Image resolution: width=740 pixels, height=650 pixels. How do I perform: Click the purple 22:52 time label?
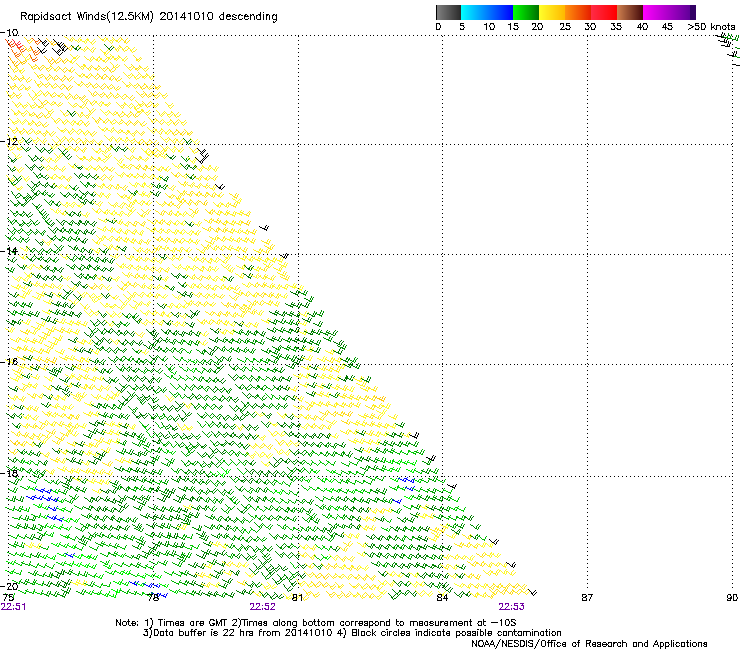pos(262,607)
